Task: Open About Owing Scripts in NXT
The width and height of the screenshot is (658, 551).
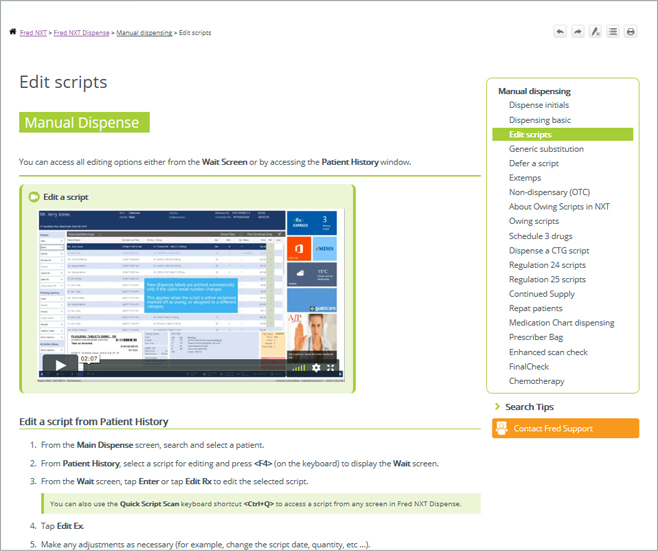Action: pos(559,206)
